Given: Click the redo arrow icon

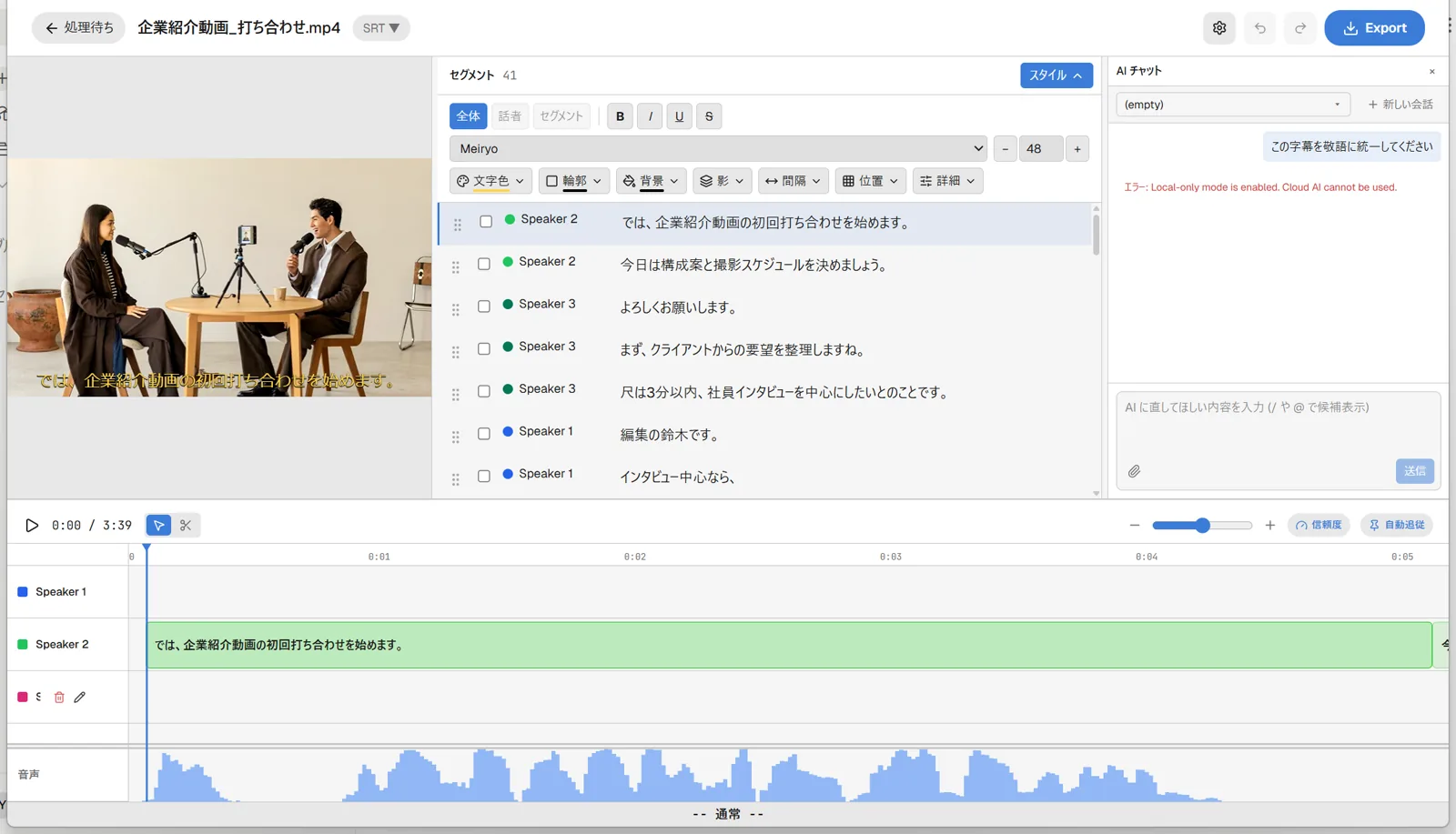Looking at the screenshot, I should click(x=1300, y=28).
